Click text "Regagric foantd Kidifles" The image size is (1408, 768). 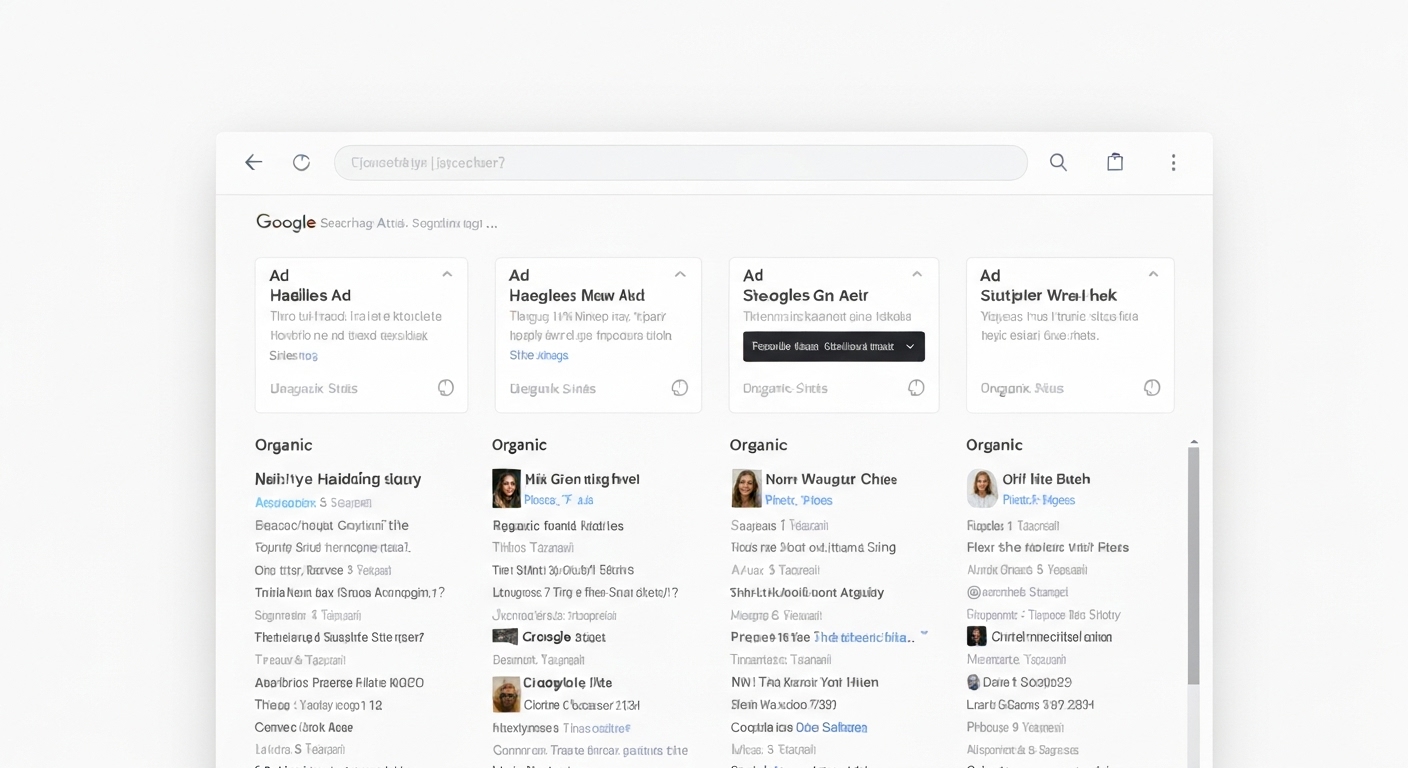point(558,525)
